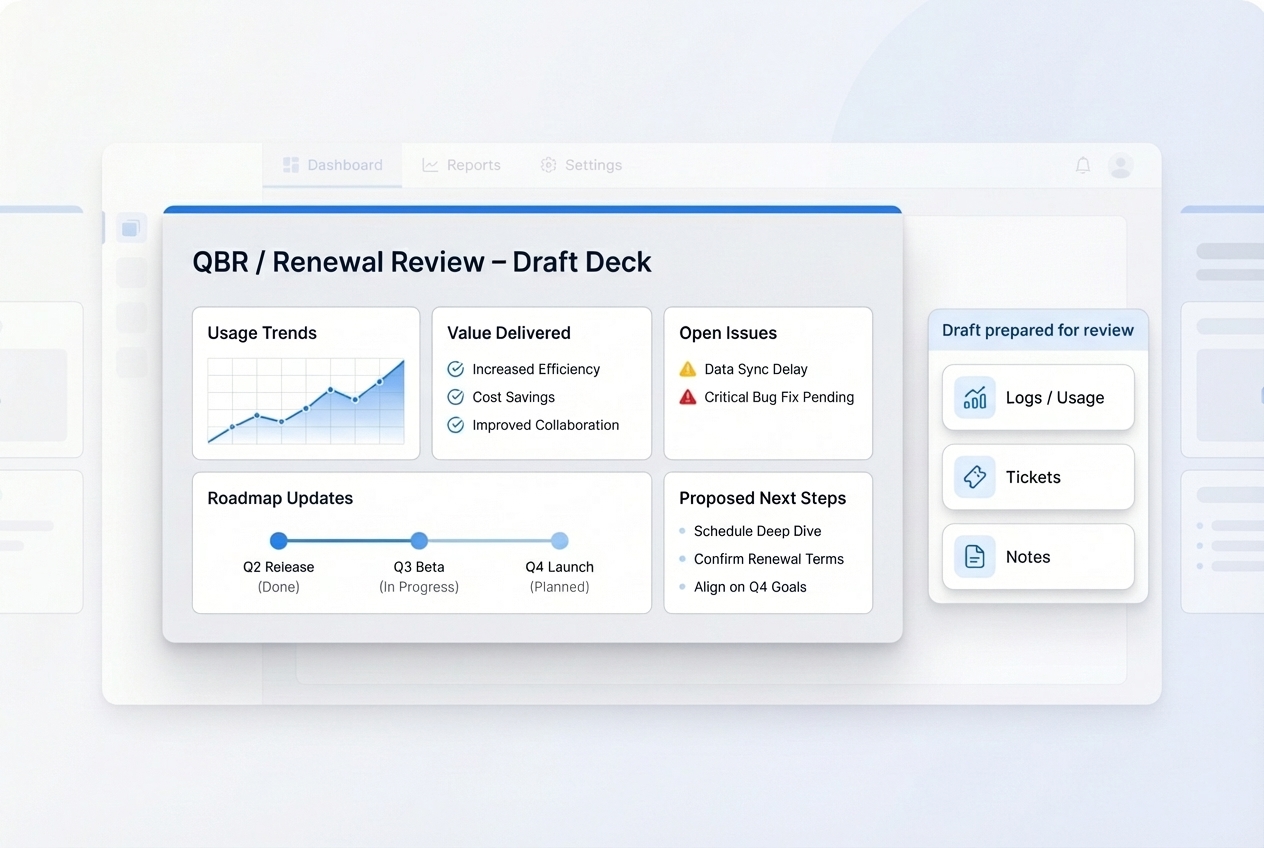Image resolution: width=1264 pixels, height=848 pixels.
Task: Open the Settings tab
Action: point(581,165)
